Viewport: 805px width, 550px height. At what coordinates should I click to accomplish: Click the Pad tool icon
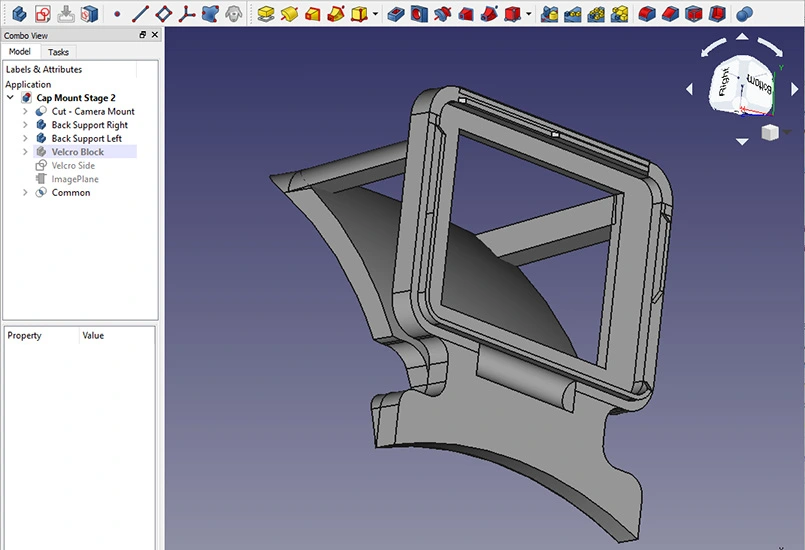[x=265, y=14]
